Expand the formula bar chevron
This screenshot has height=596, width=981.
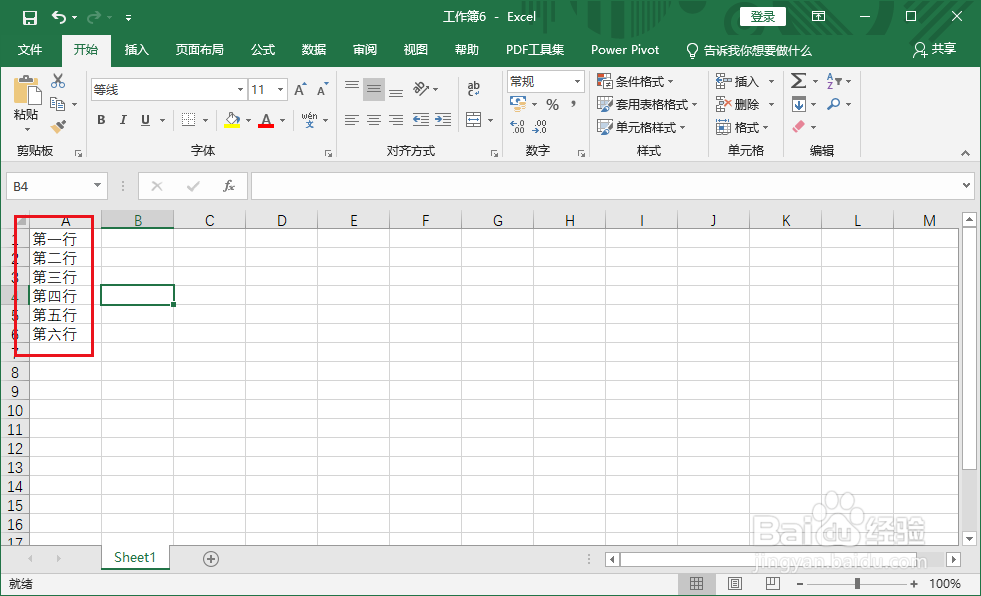[967, 185]
